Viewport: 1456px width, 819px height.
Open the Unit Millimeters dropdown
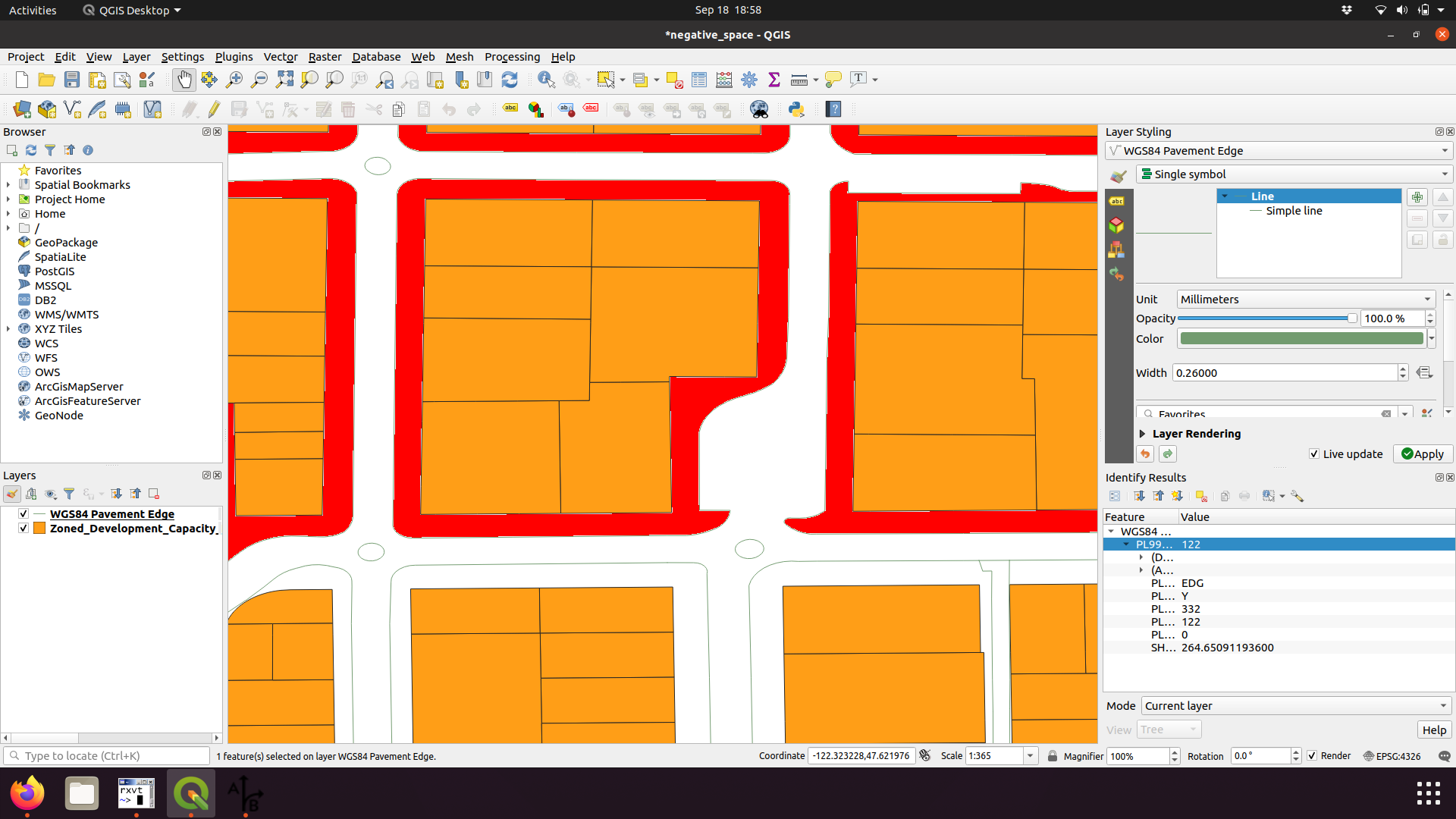[1305, 300]
